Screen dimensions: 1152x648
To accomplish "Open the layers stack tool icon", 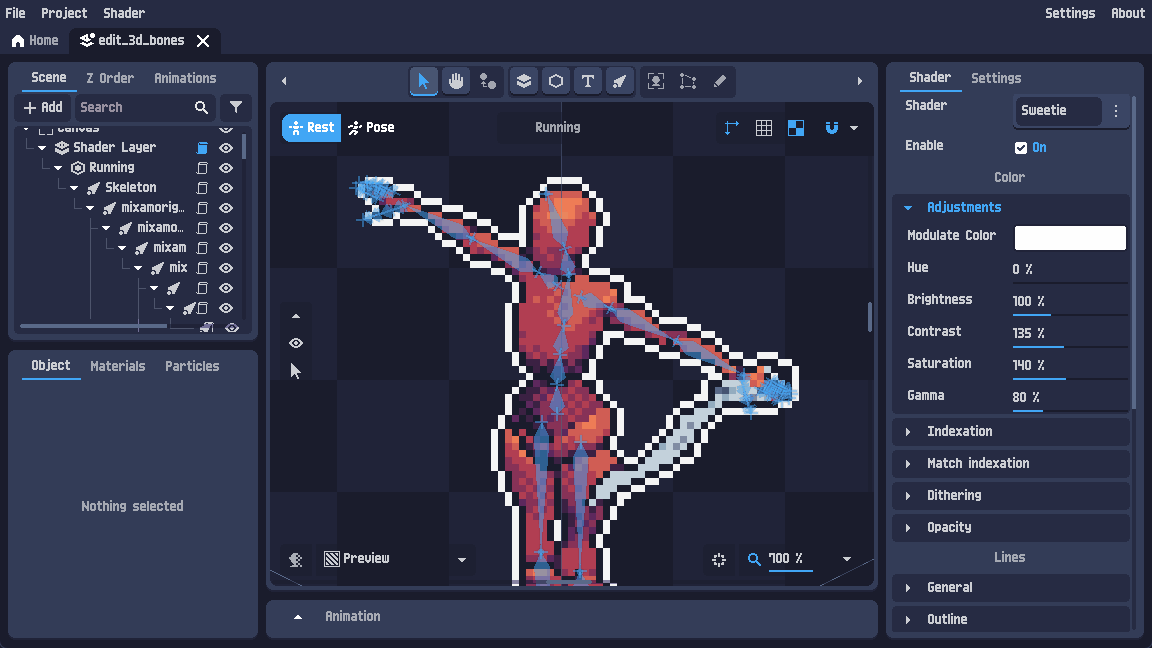I will click(524, 81).
